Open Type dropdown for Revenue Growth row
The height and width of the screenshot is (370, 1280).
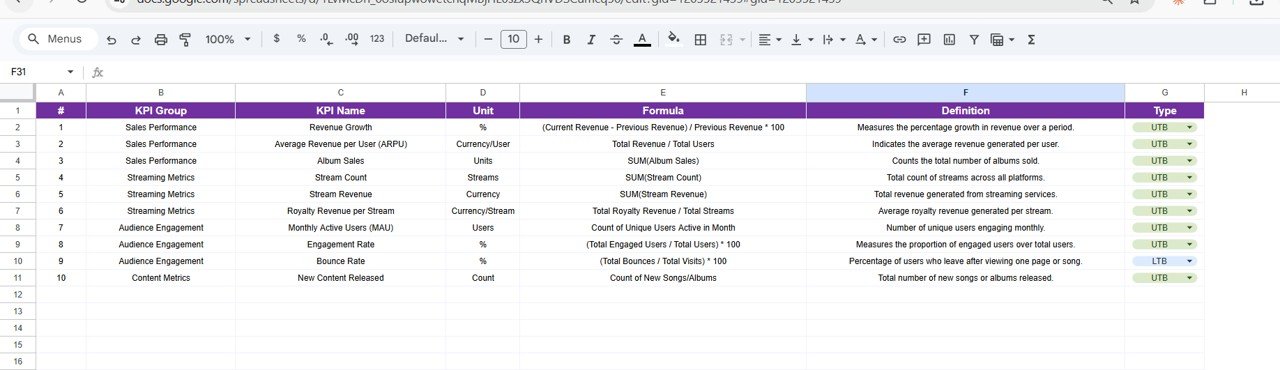[1164, 128]
